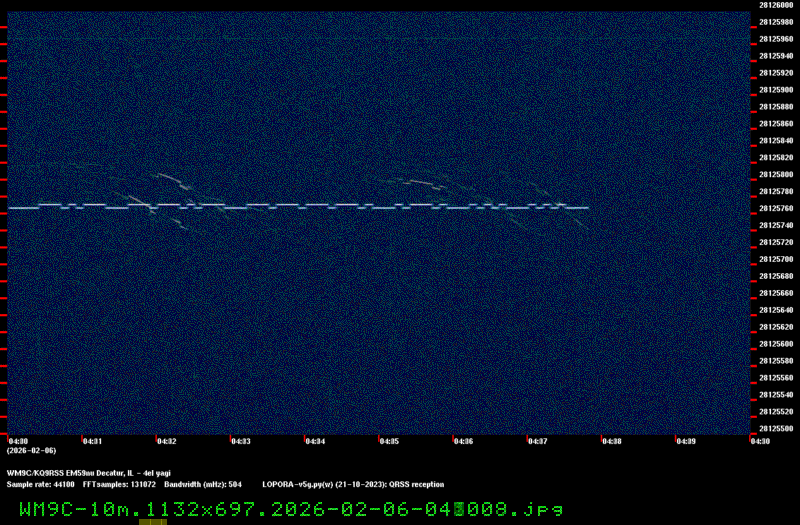The height and width of the screenshot is (525, 800).
Task: Click the Sample rate: 44100 text
Action: click(41, 484)
